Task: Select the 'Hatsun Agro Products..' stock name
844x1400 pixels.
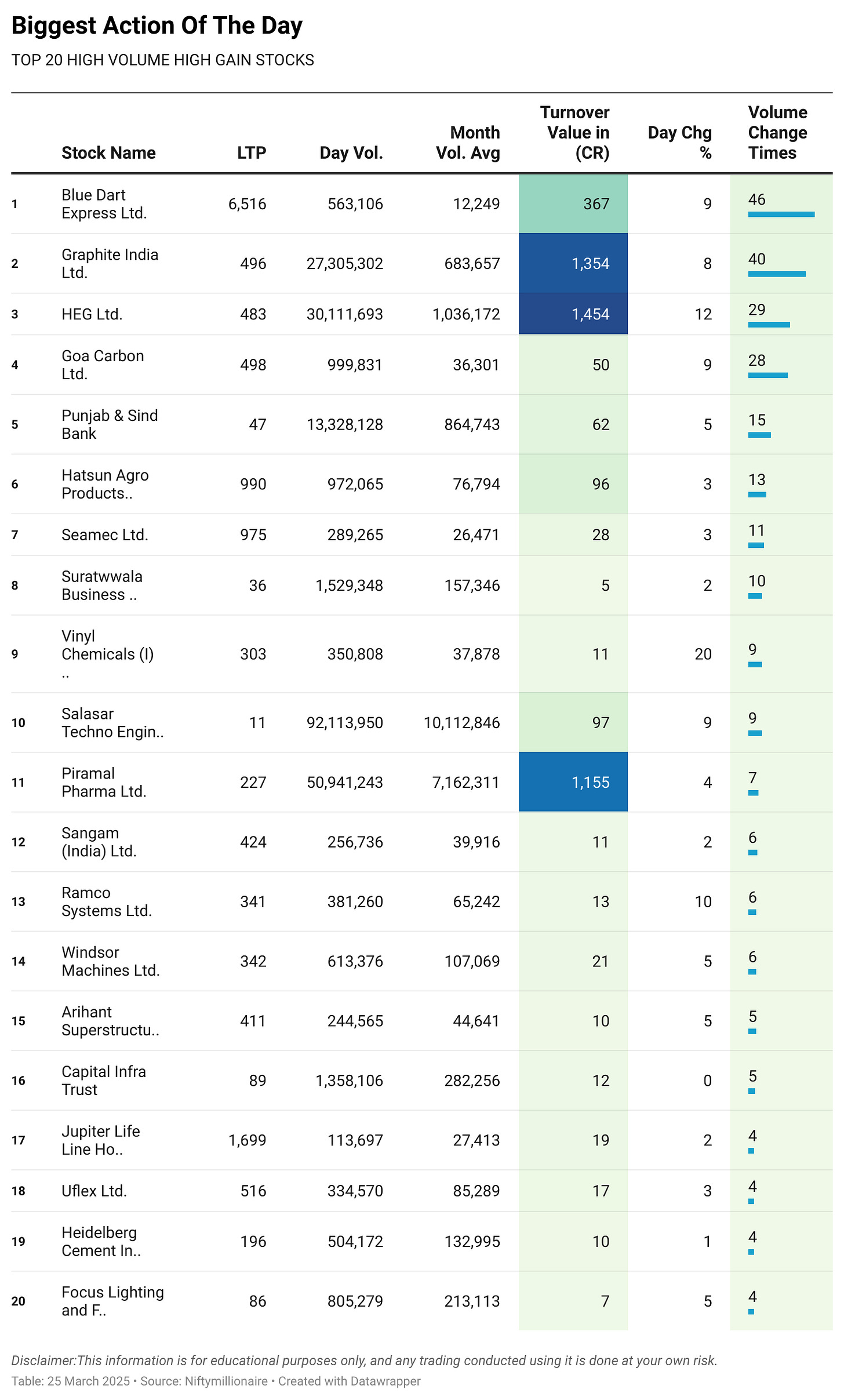Action: [x=106, y=484]
